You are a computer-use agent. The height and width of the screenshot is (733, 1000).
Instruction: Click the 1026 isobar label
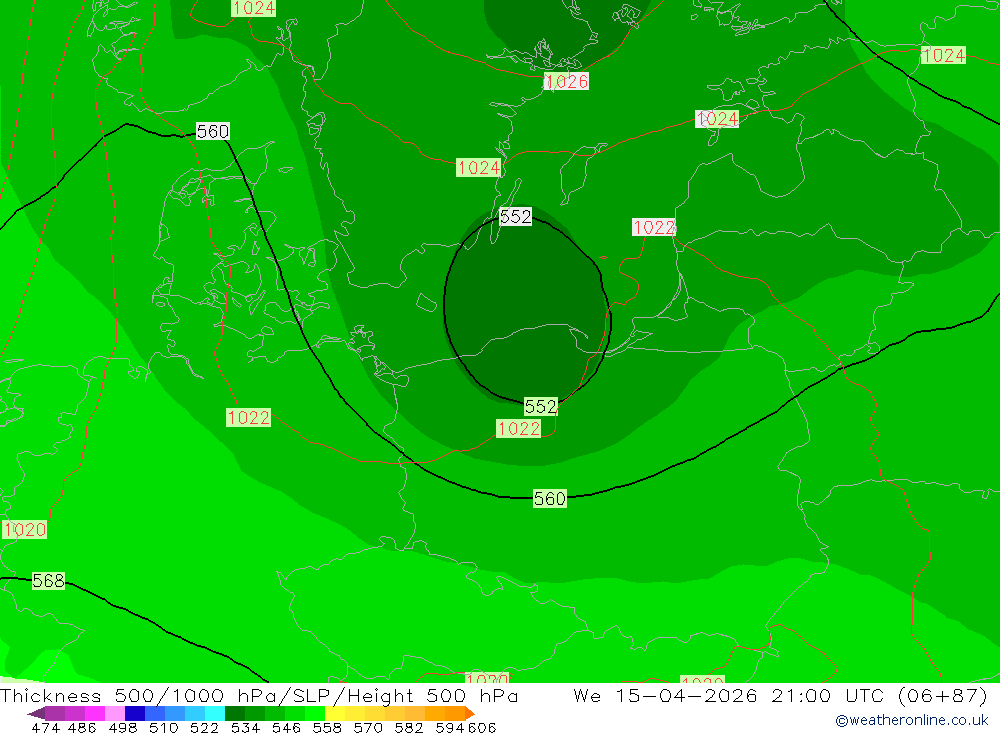pyautogui.click(x=566, y=81)
